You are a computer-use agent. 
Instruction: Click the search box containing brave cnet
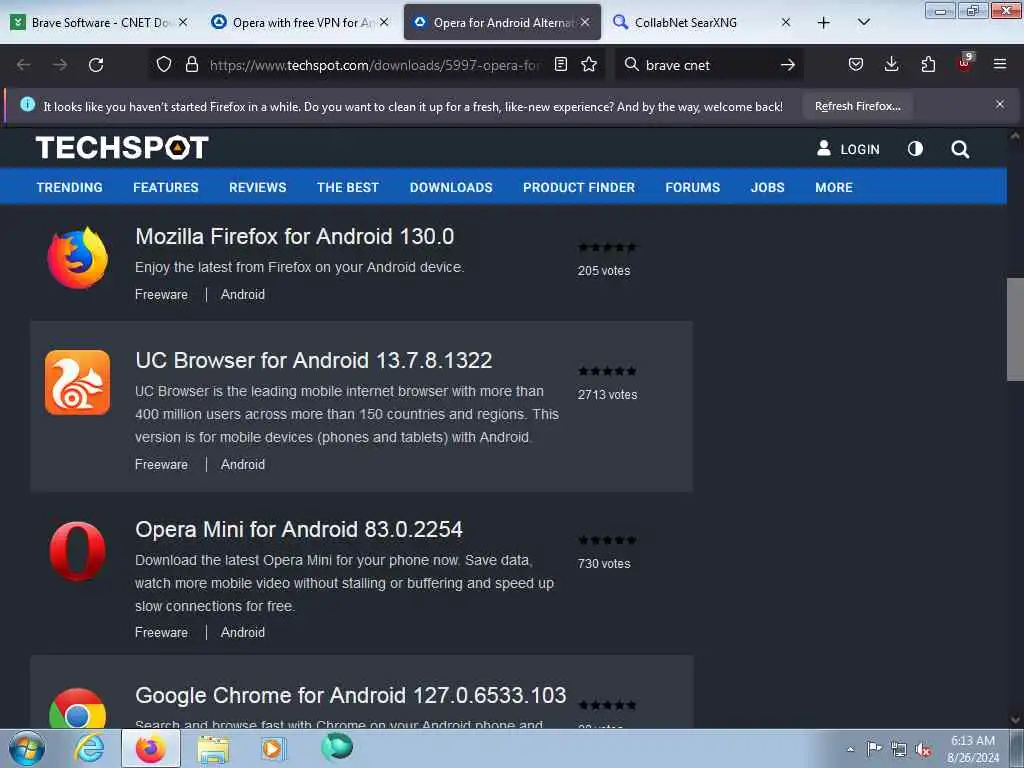click(x=709, y=65)
